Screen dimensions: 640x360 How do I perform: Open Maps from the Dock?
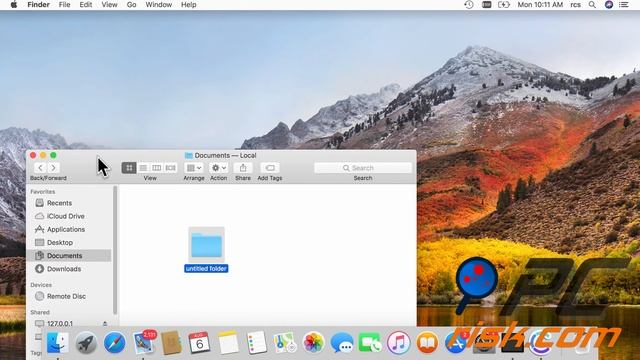tap(285, 342)
